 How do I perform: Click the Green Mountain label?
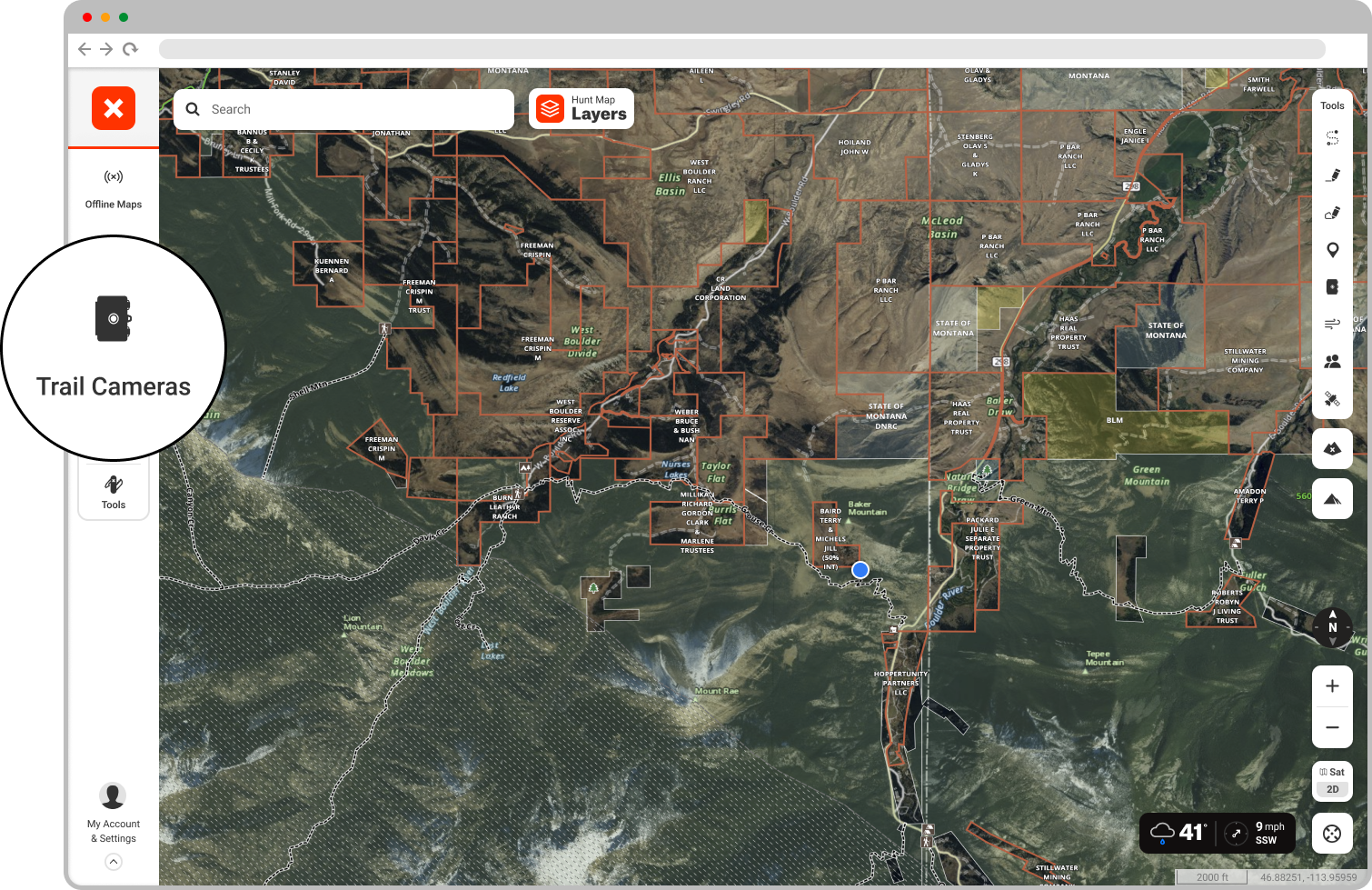tap(1147, 475)
